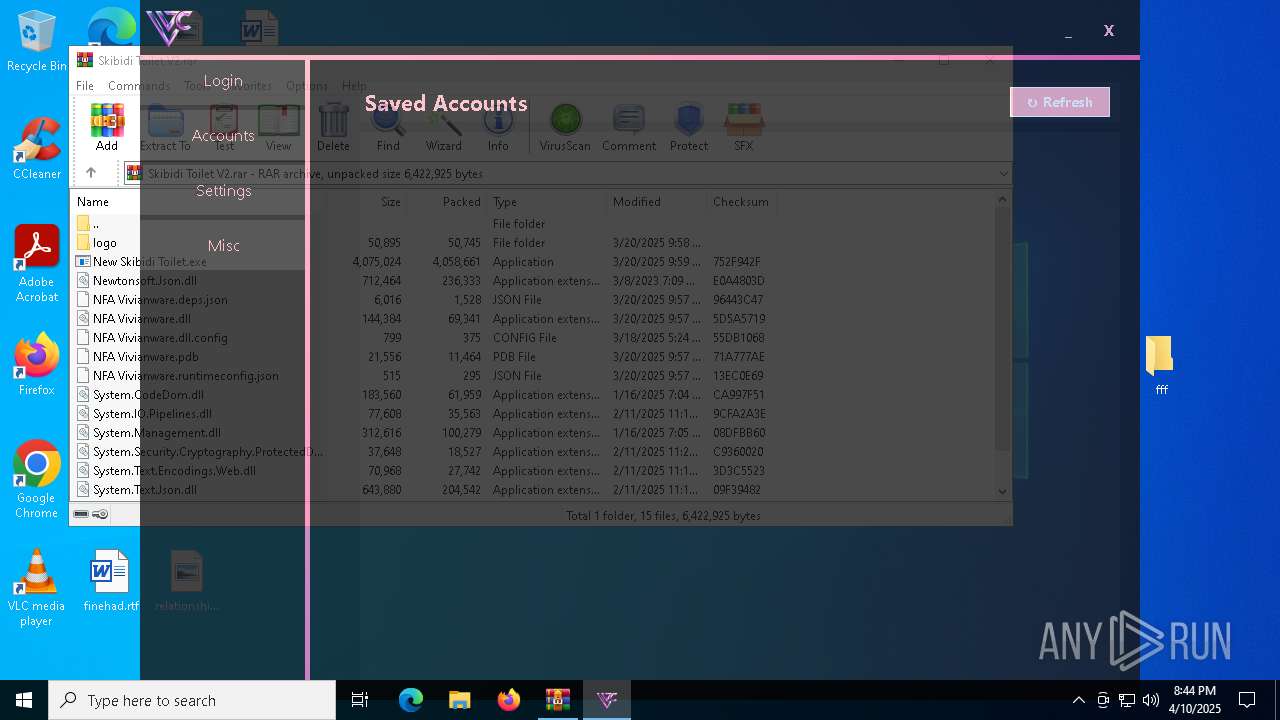Image resolution: width=1280 pixels, height=720 pixels.
Task: Run VirusScan from the WinRAR toolbar
Action: click(565, 127)
